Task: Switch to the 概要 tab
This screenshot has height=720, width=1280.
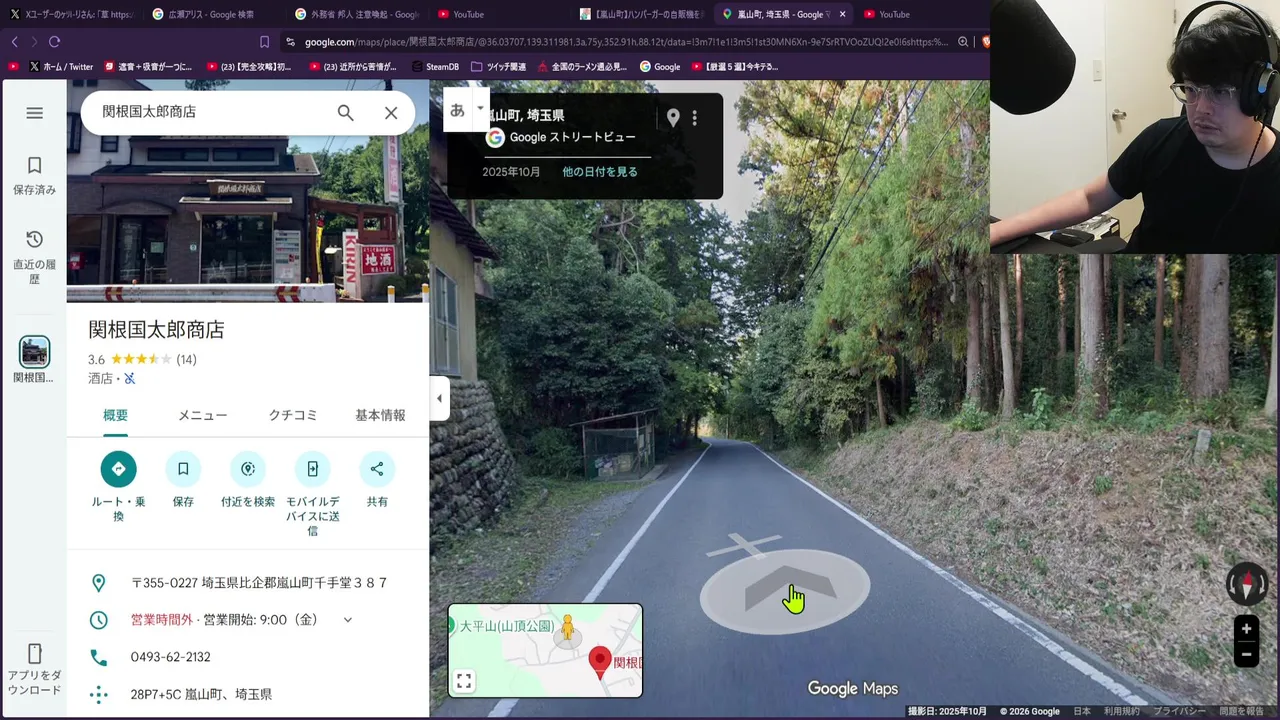Action: click(115, 415)
